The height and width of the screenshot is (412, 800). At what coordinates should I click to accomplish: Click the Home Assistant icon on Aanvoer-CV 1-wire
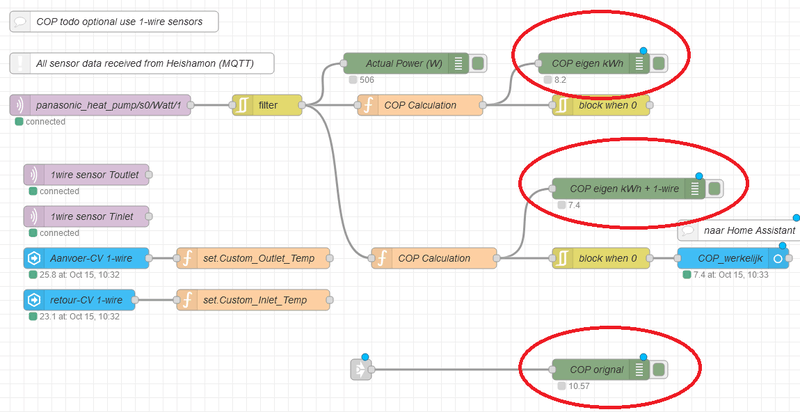(x=34, y=258)
